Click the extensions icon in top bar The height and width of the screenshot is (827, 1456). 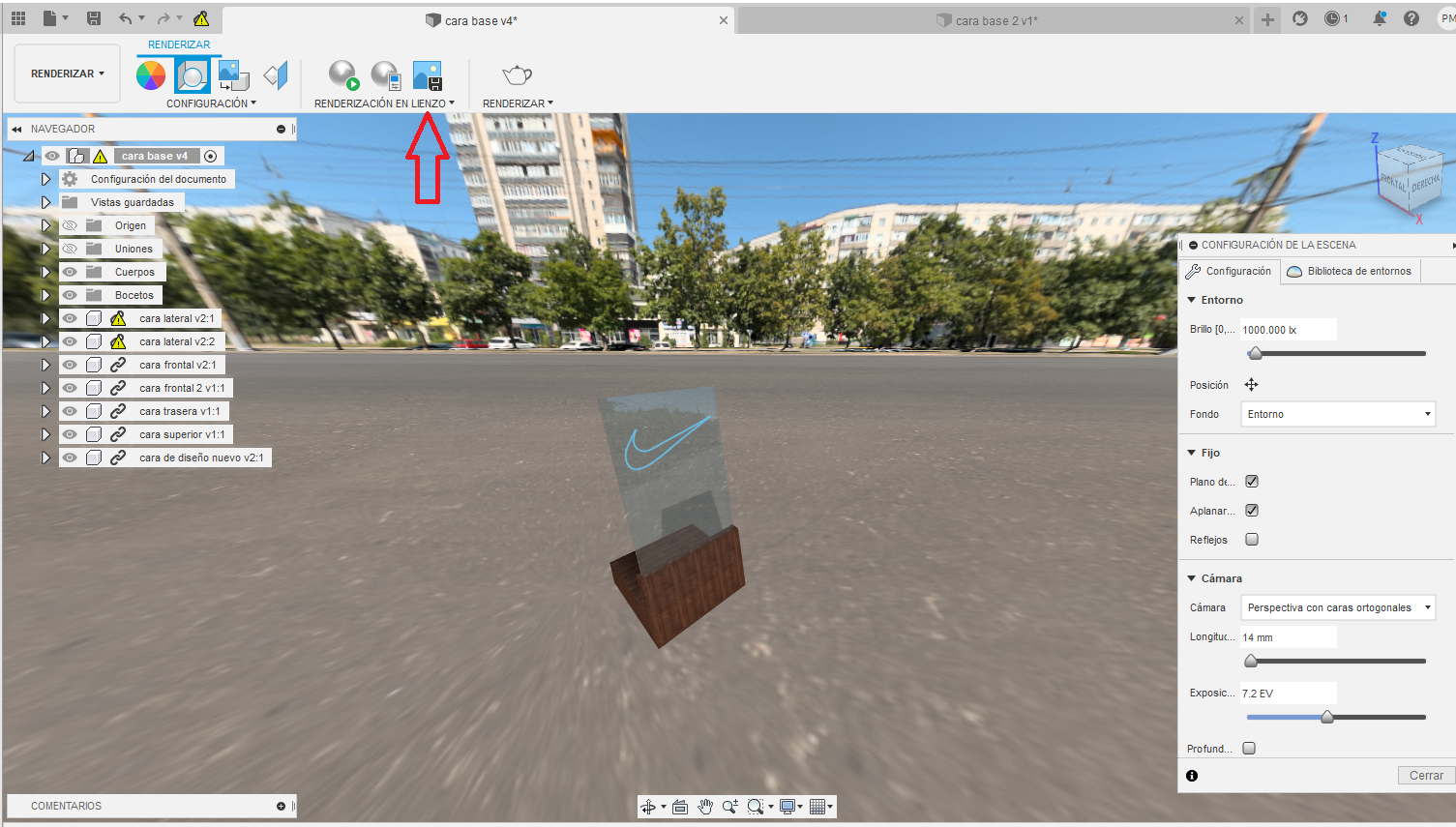click(1300, 18)
